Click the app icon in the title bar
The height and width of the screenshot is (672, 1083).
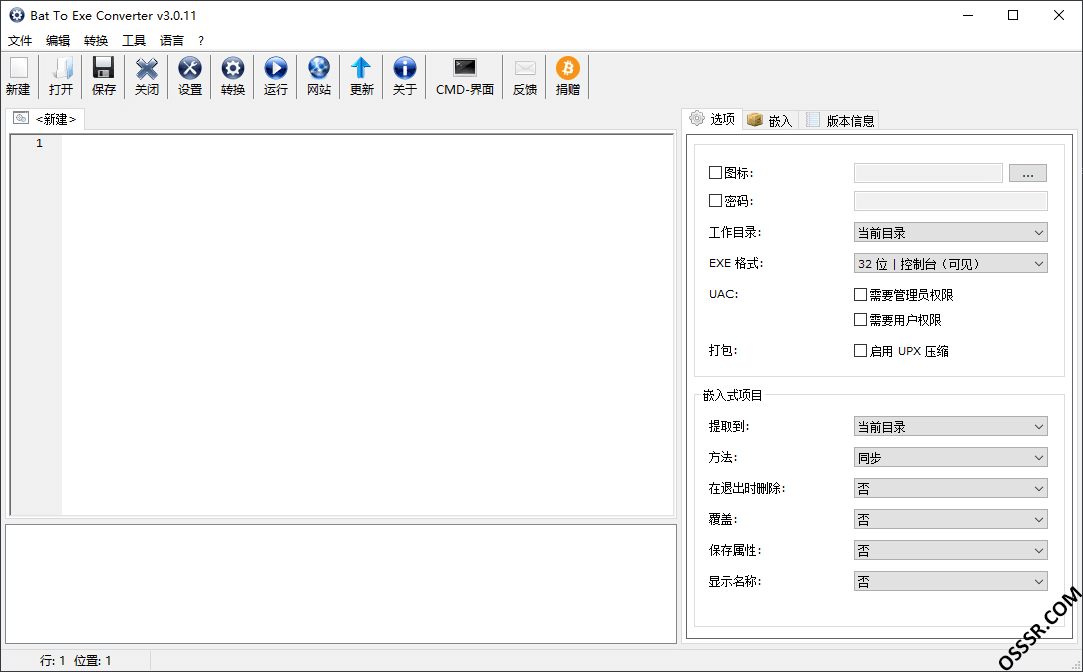click(17, 15)
